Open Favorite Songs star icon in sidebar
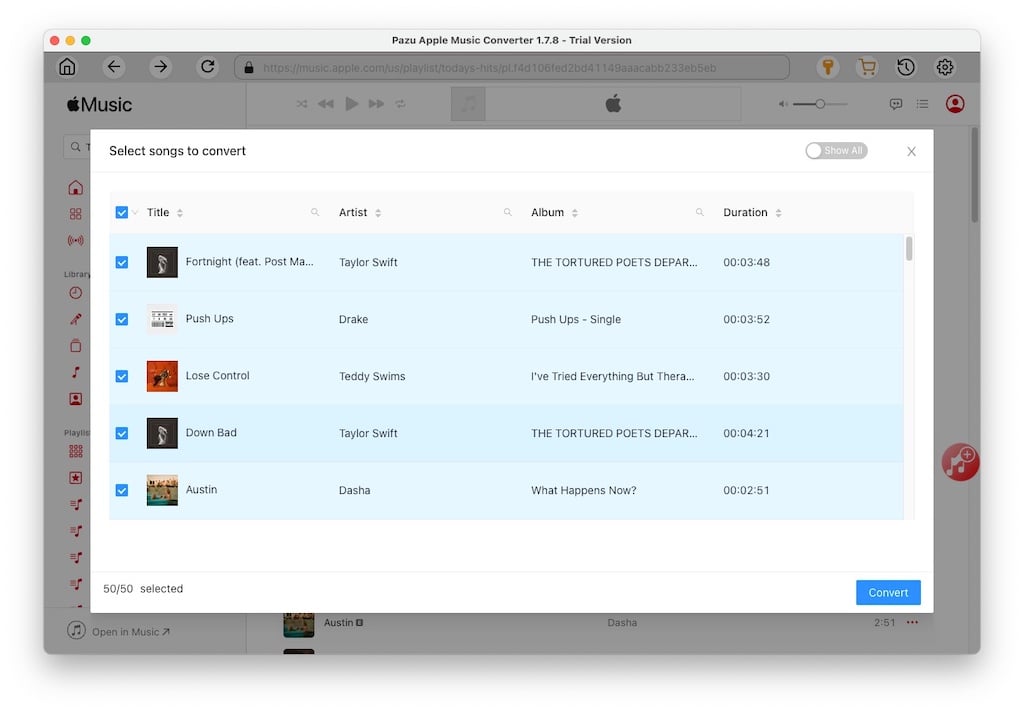Image resolution: width=1024 pixels, height=712 pixels. (x=76, y=477)
